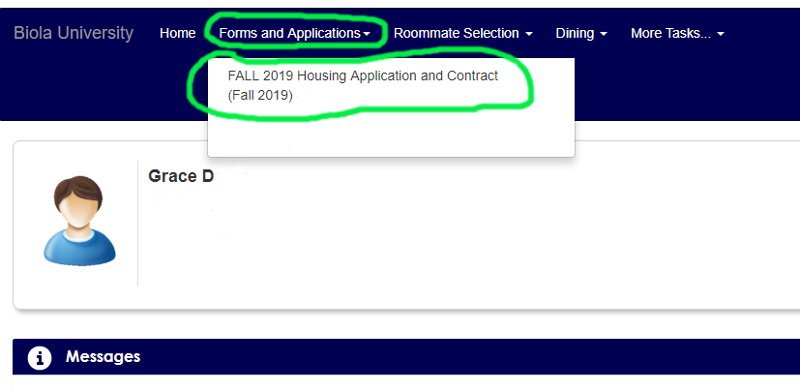Click the Dining label text

(x=575, y=34)
